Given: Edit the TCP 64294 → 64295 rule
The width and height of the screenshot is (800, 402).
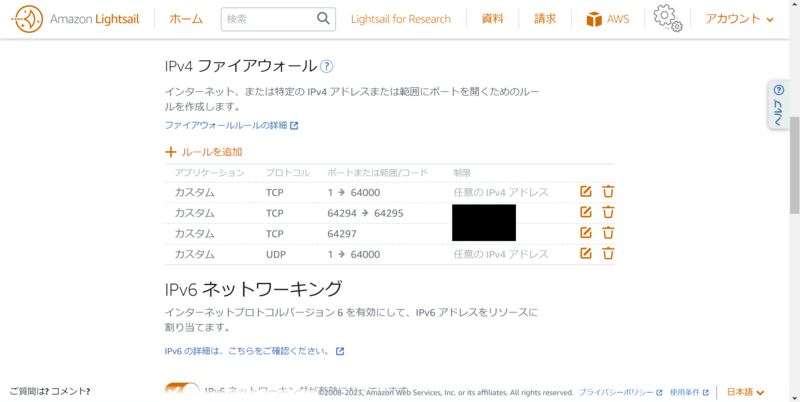Looking at the screenshot, I should (586, 212).
